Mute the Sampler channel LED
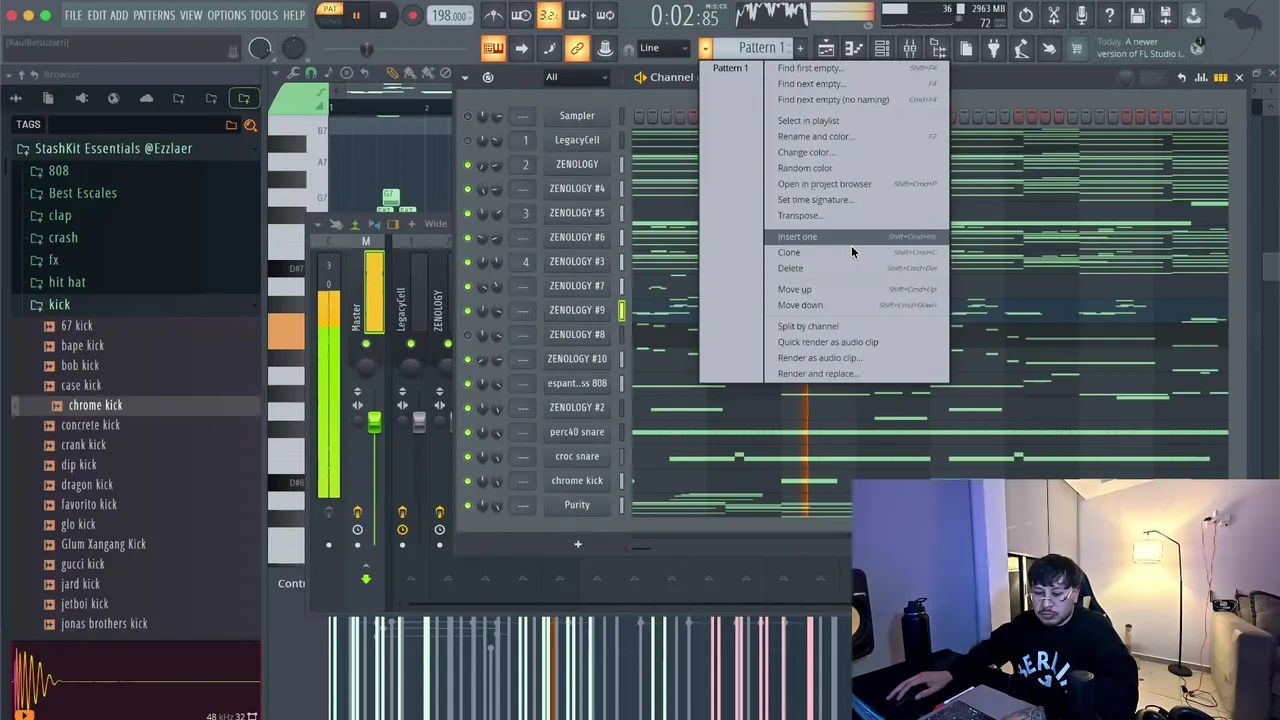The image size is (1280, 720). tap(467, 116)
